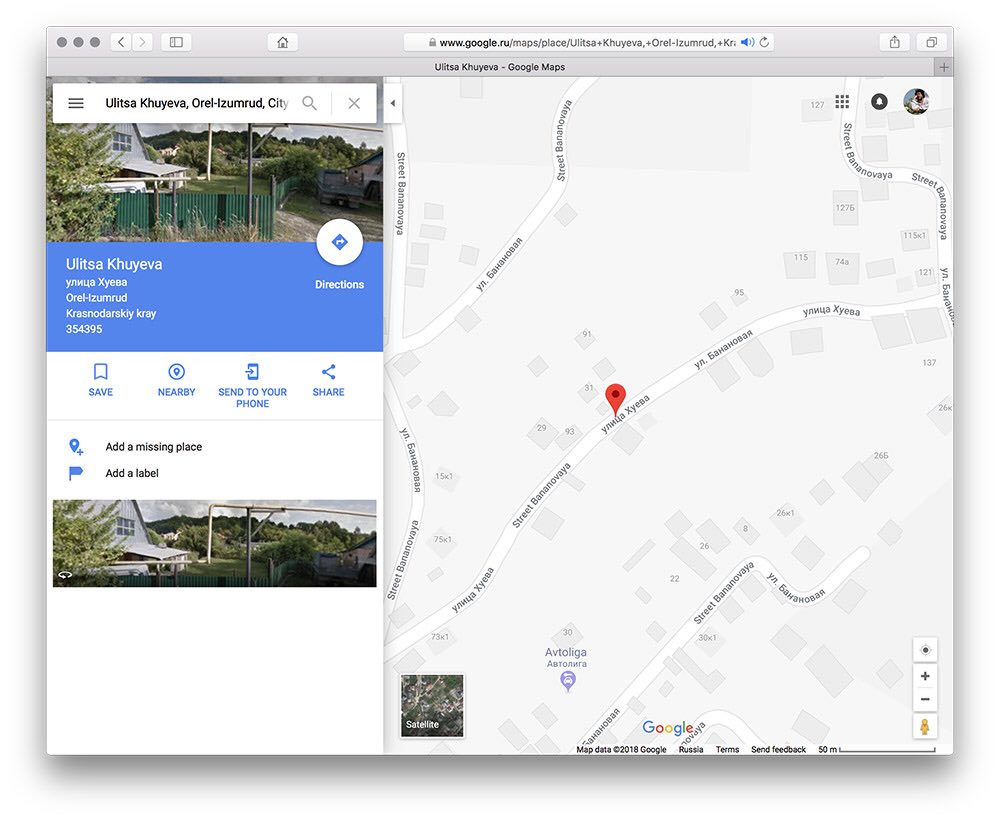Zoom out the map
The height and width of the screenshot is (821, 1000).
(925, 699)
